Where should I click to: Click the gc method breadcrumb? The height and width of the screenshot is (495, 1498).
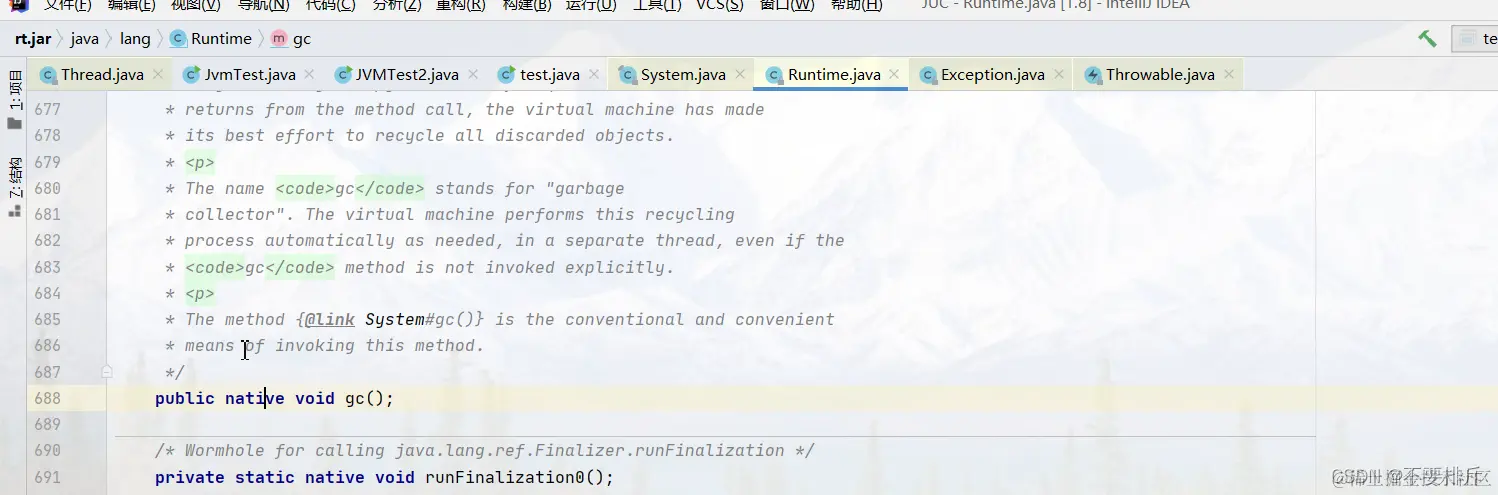291,39
